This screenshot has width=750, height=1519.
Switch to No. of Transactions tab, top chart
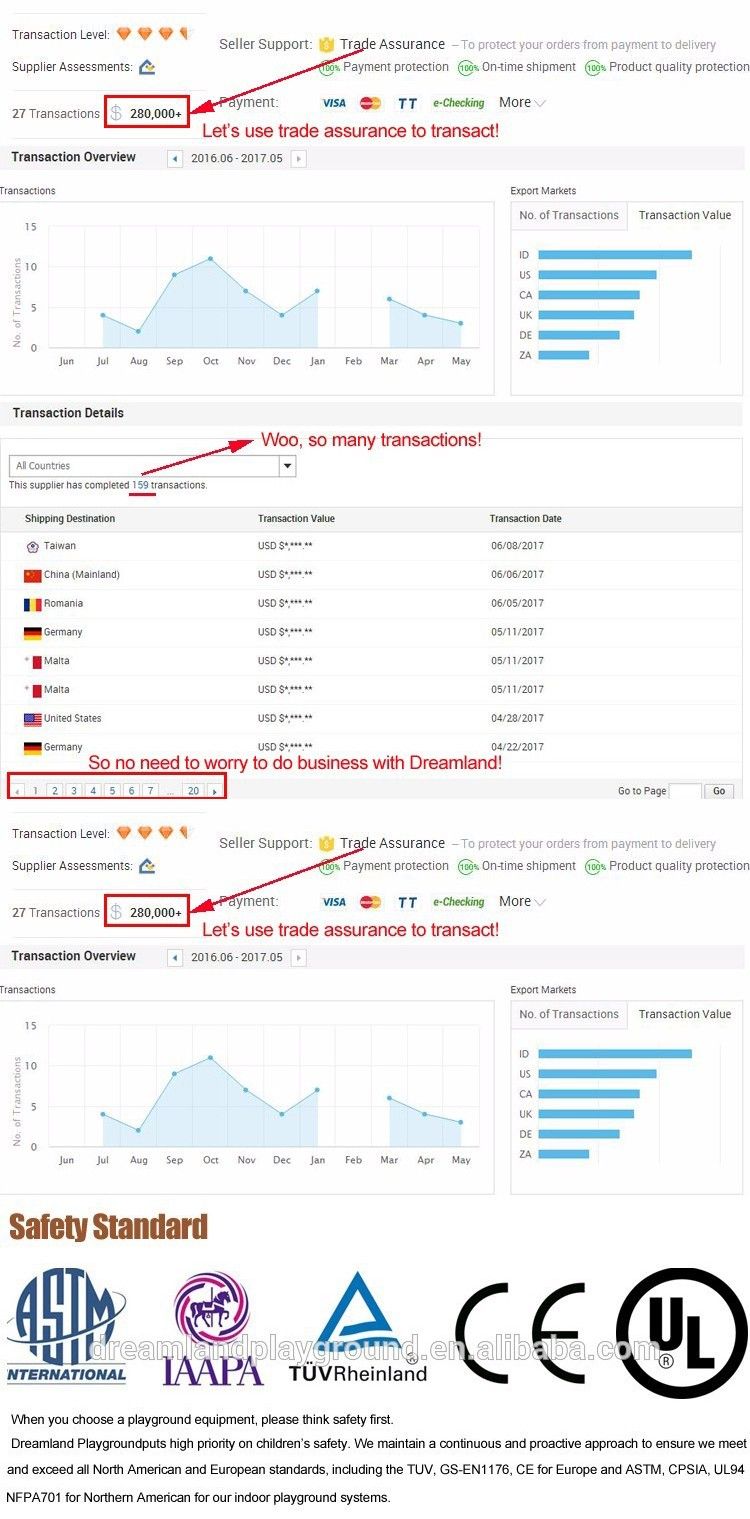[x=569, y=215]
